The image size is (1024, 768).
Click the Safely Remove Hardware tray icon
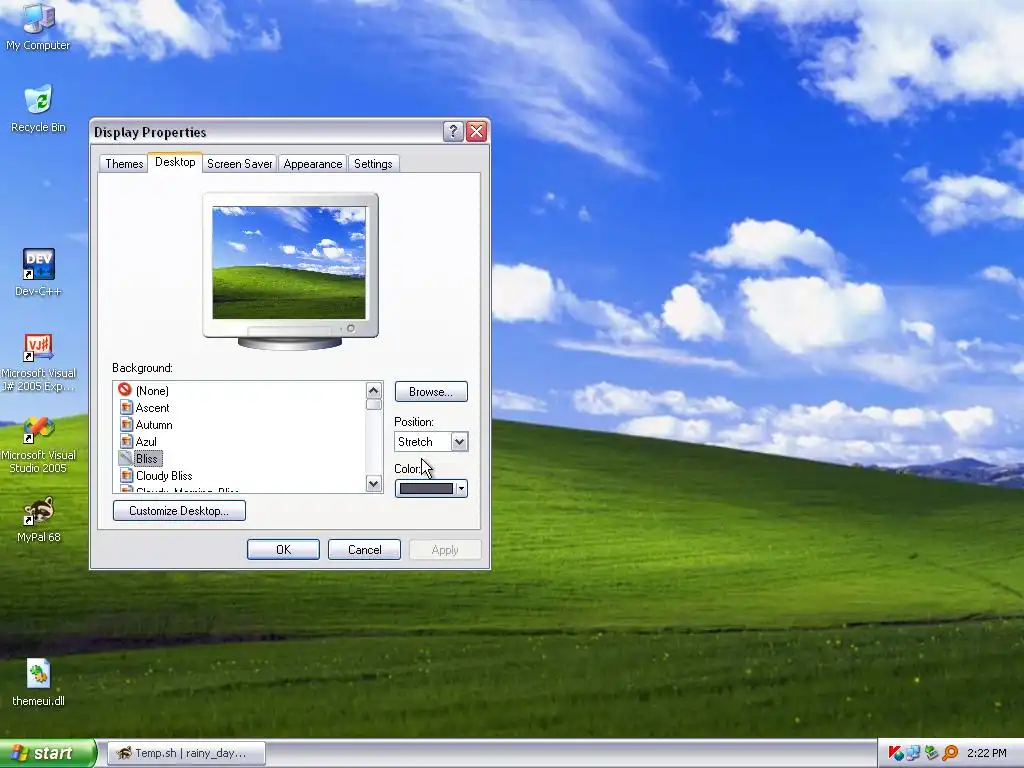931,753
